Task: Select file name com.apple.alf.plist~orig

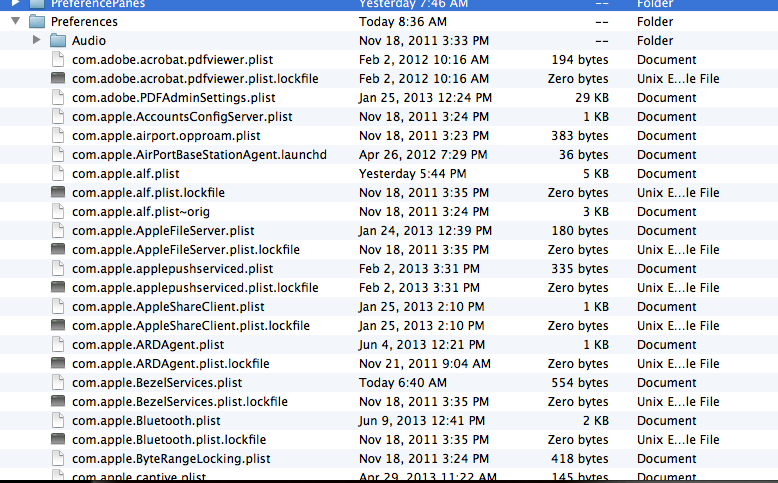Action: [x=141, y=212]
